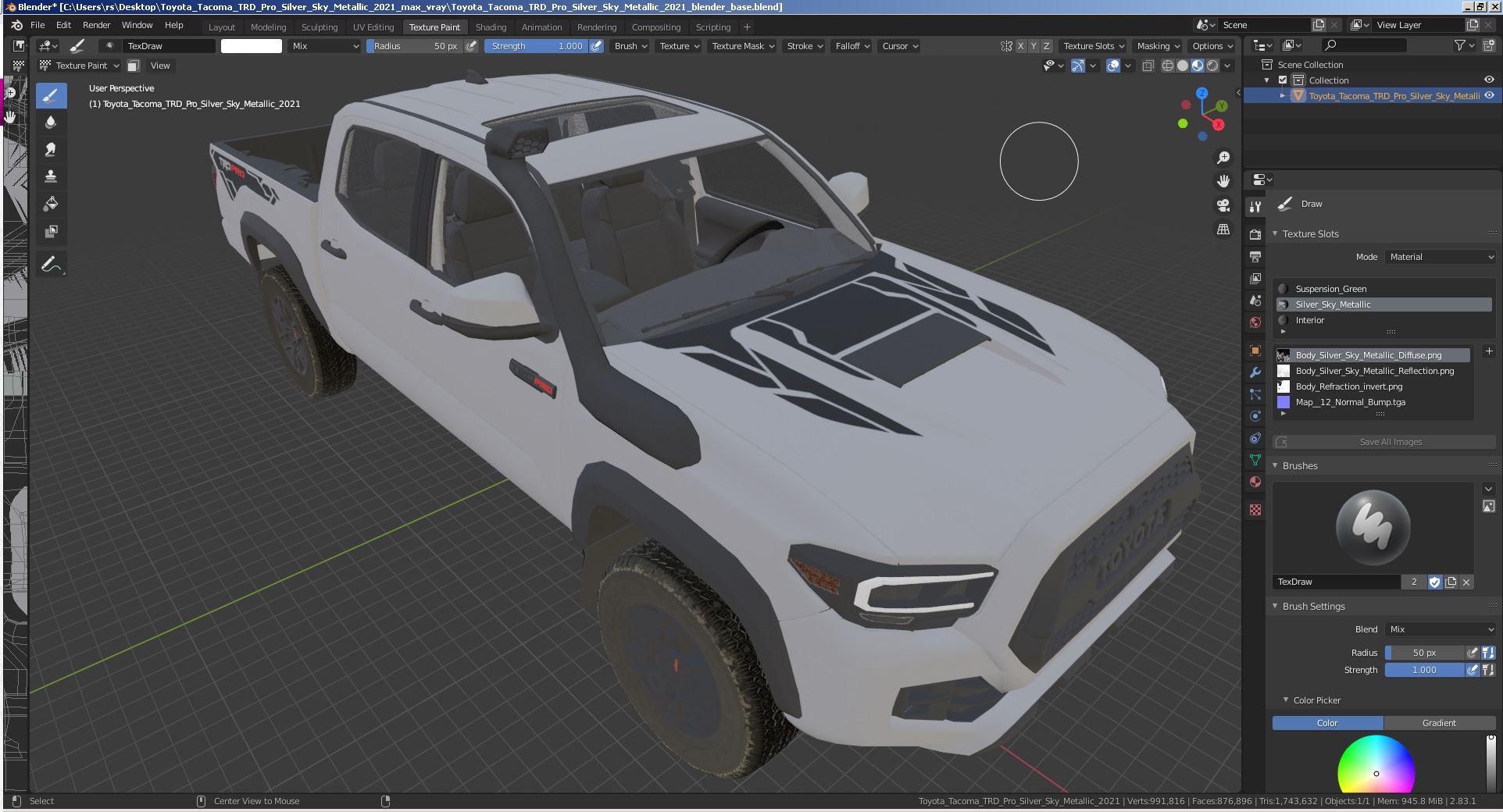Select the Fill bucket tool
Screen dimensions: 1503x812
[x=51, y=205]
